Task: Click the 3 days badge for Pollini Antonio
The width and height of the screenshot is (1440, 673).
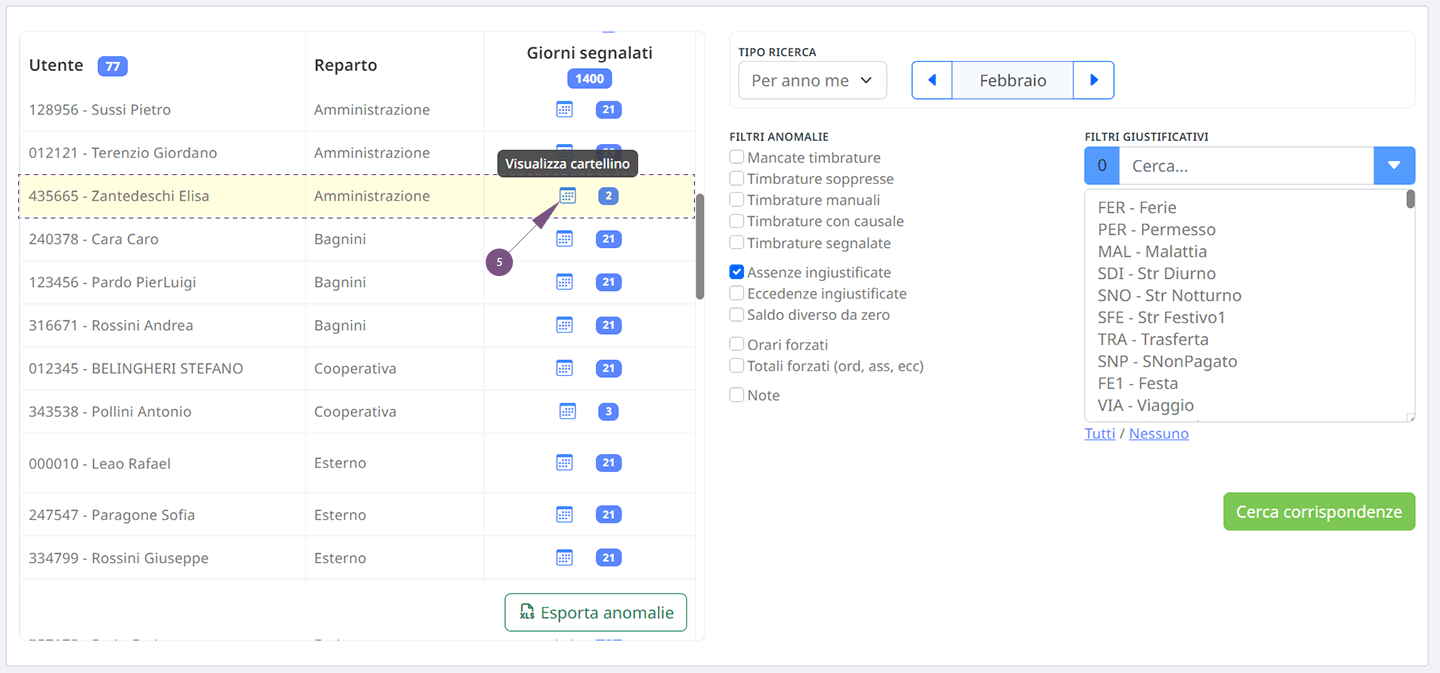Action: (608, 411)
